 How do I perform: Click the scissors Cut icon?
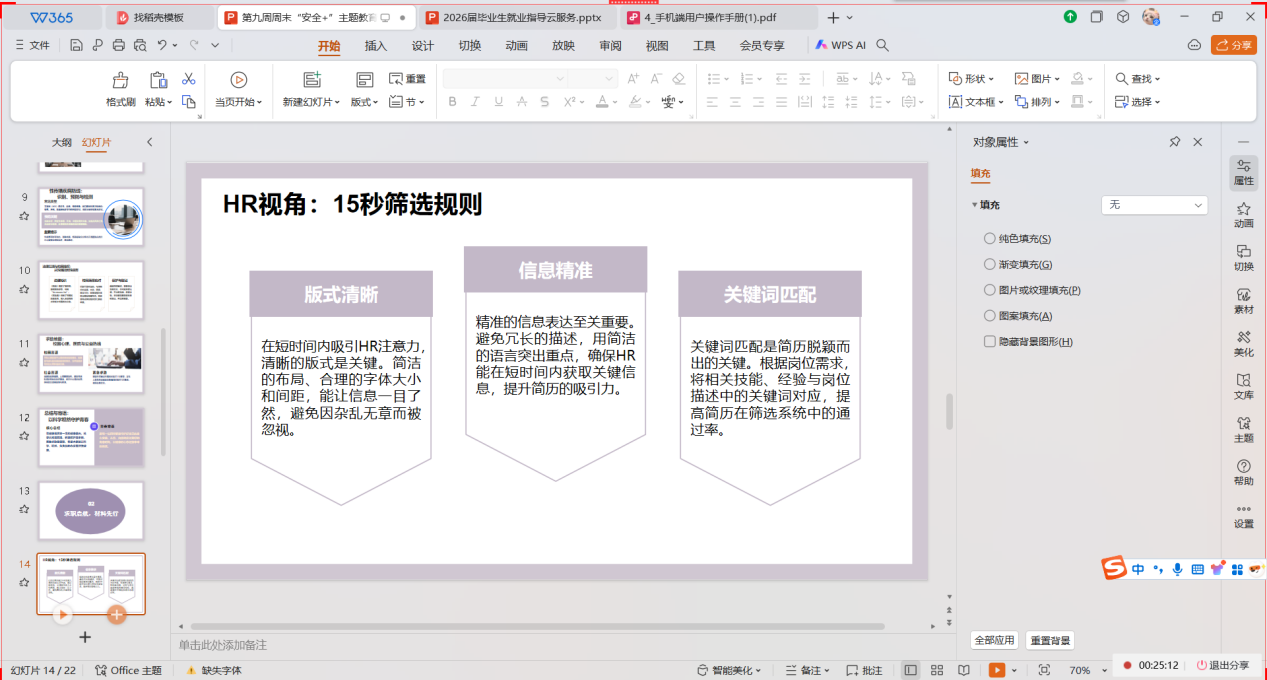188,79
